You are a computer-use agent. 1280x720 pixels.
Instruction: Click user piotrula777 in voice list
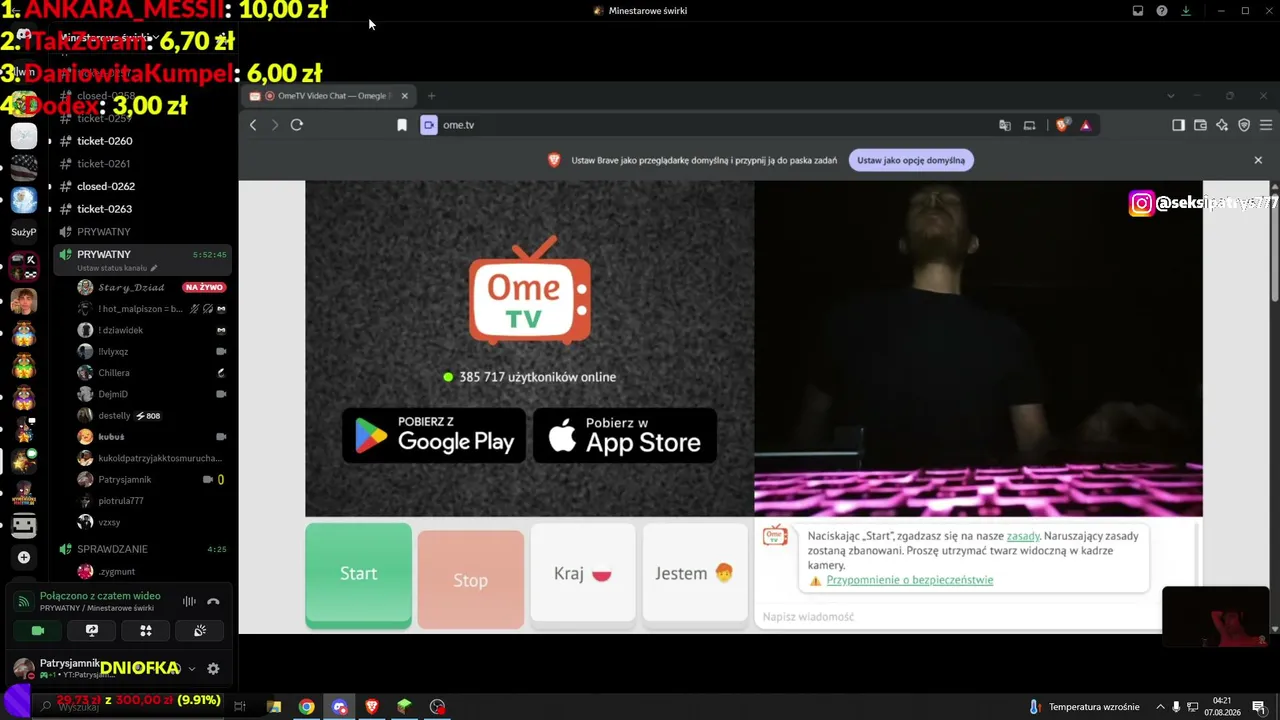coord(121,501)
